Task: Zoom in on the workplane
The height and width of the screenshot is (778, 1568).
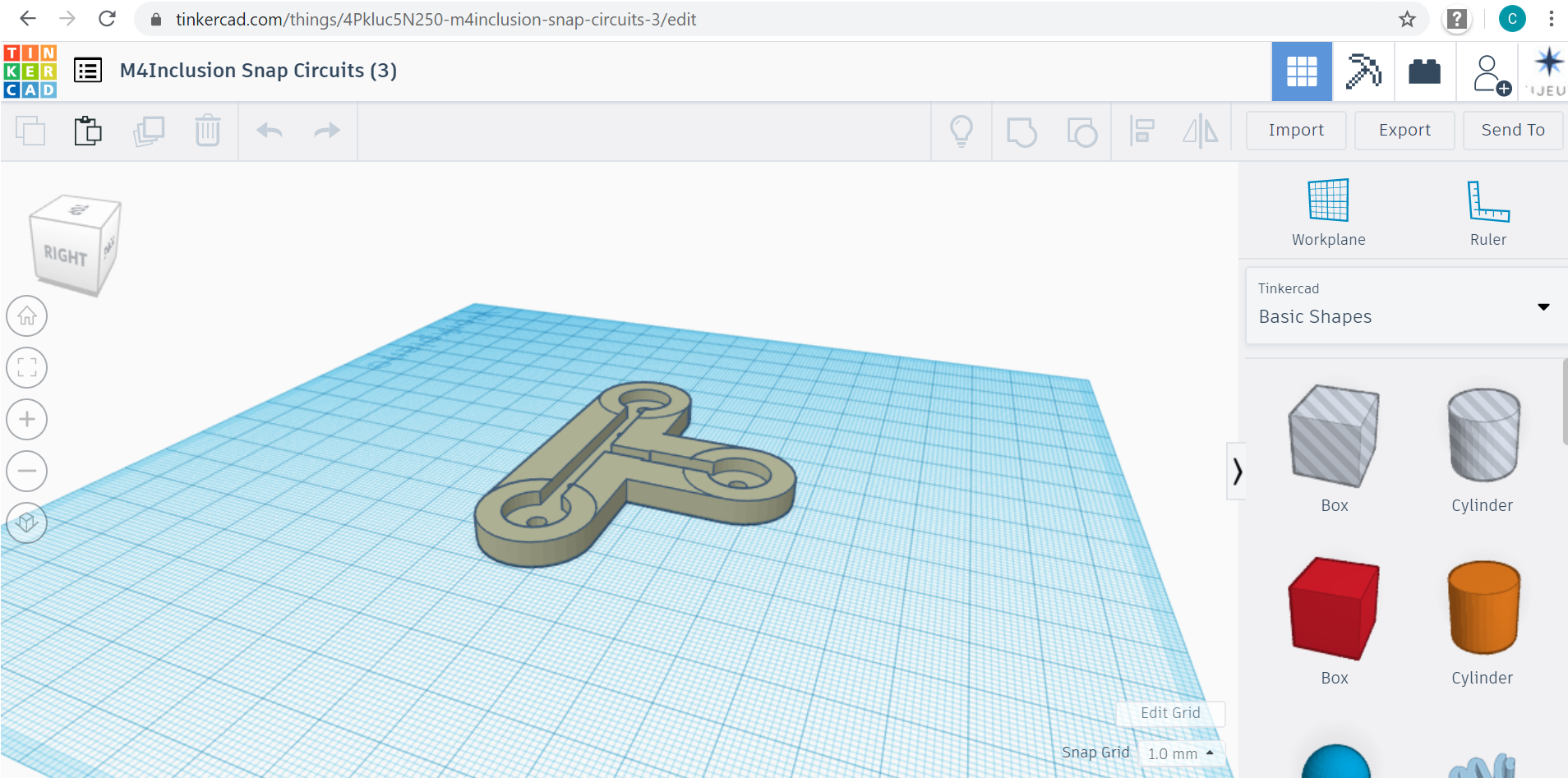Action: tap(27, 420)
